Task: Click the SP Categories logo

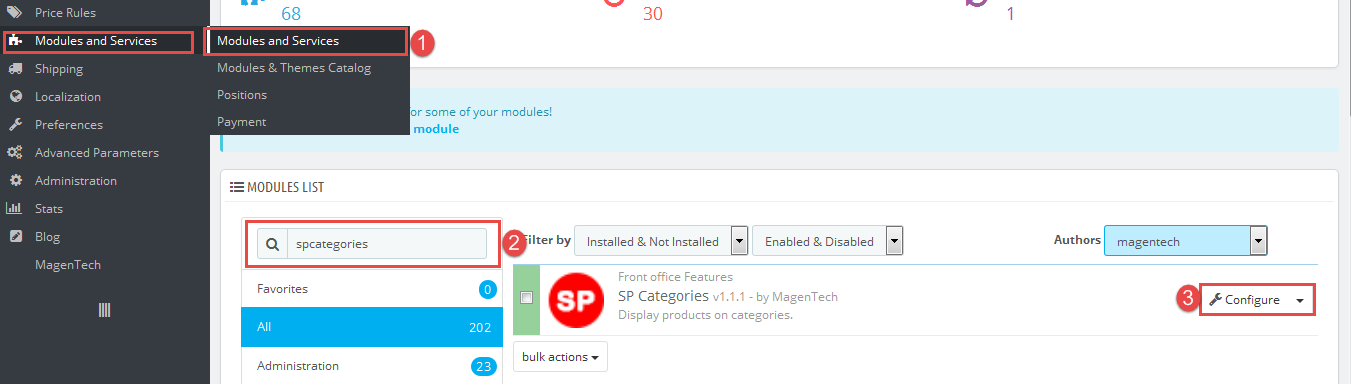Action: (576, 299)
